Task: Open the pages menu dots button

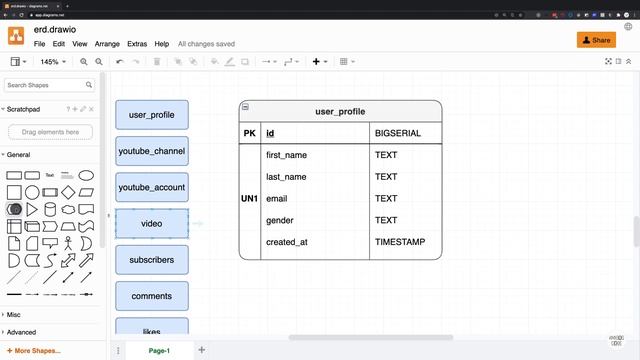Action: coord(118,351)
